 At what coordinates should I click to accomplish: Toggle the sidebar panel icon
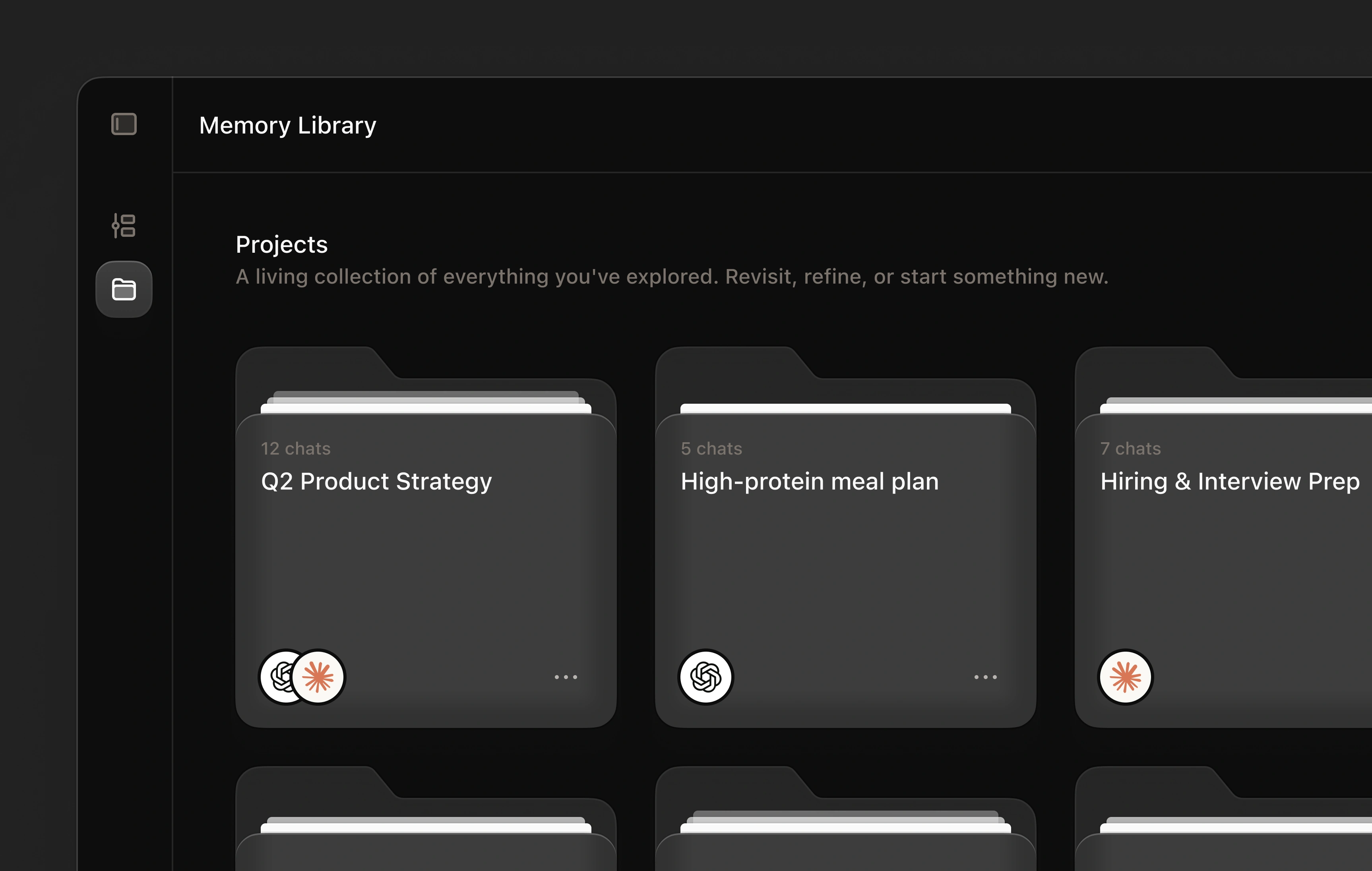pyautogui.click(x=124, y=124)
